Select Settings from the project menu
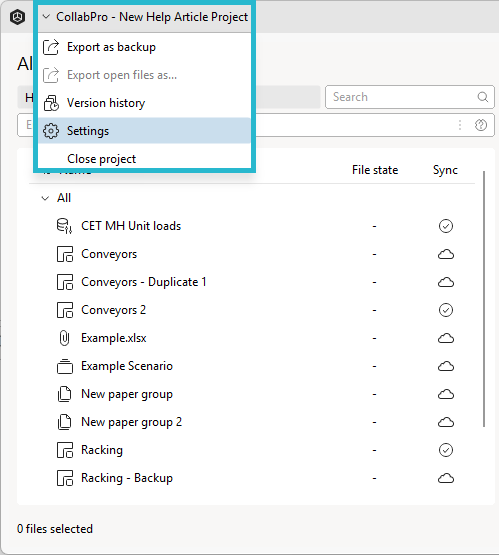The image size is (499, 555). click(x=144, y=131)
